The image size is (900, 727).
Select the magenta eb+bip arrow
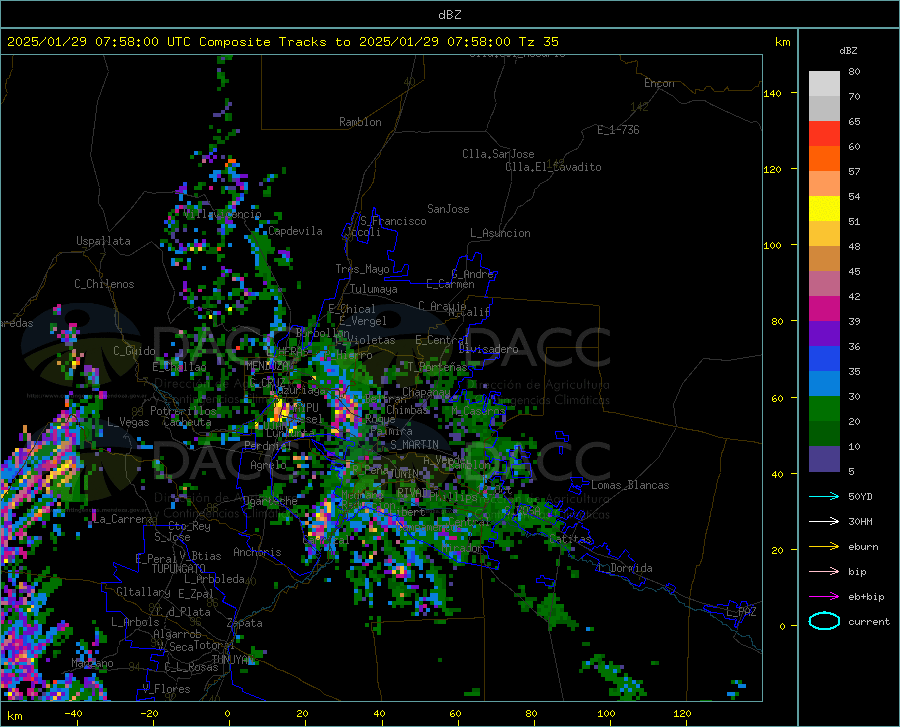(x=824, y=597)
